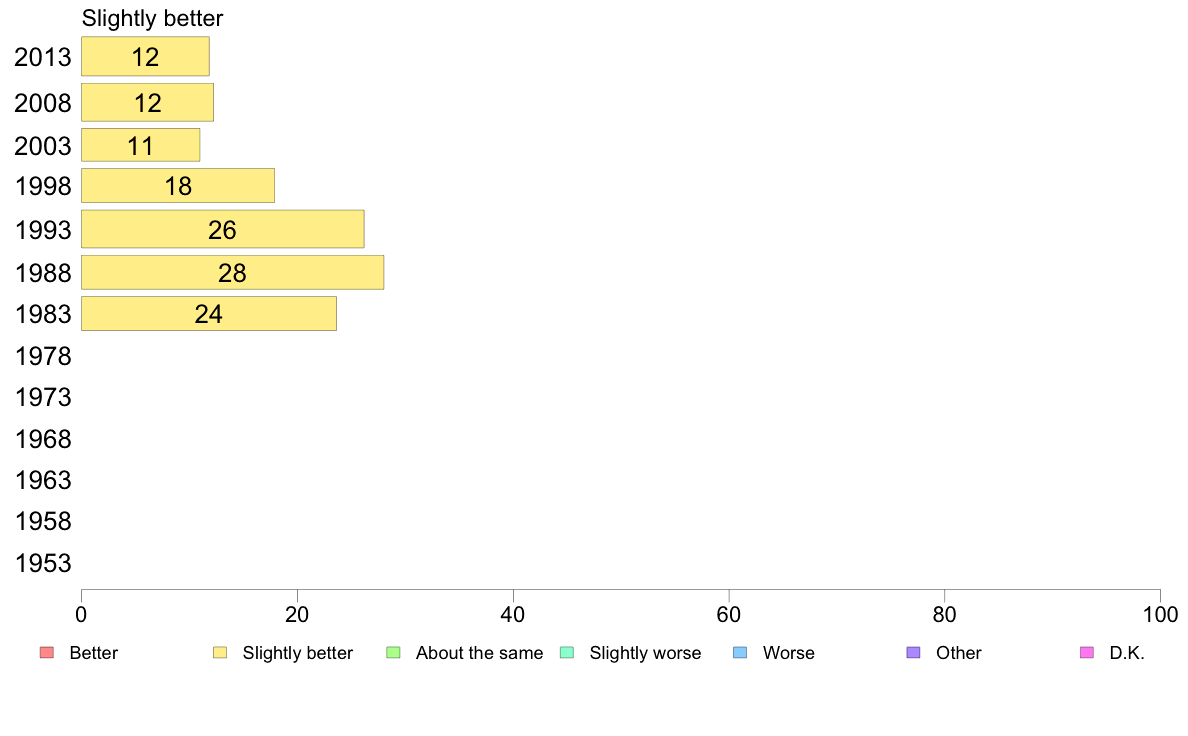Click the About the same legend label
The width and height of the screenshot is (1188, 736).
tap(480, 653)
